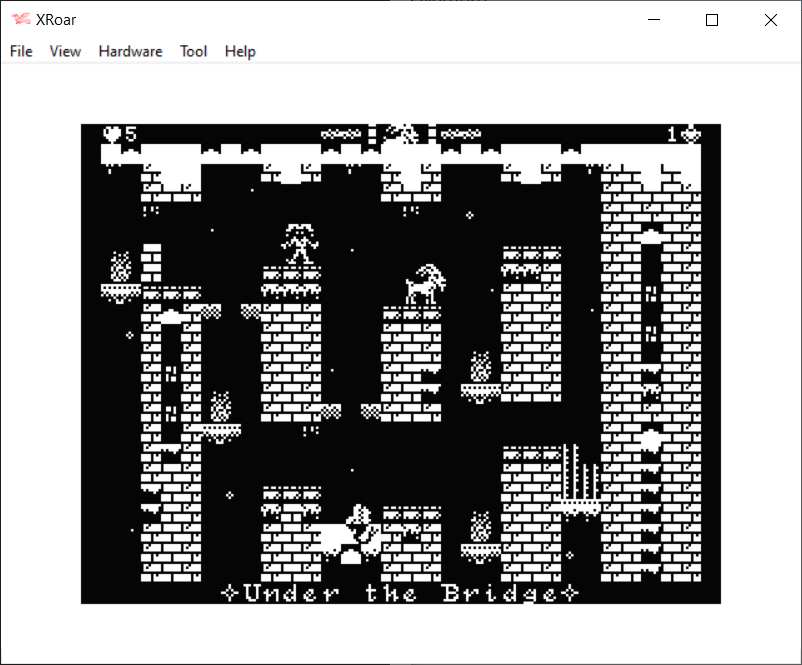Minimize the XRoar window

click(x=655, y=20)
